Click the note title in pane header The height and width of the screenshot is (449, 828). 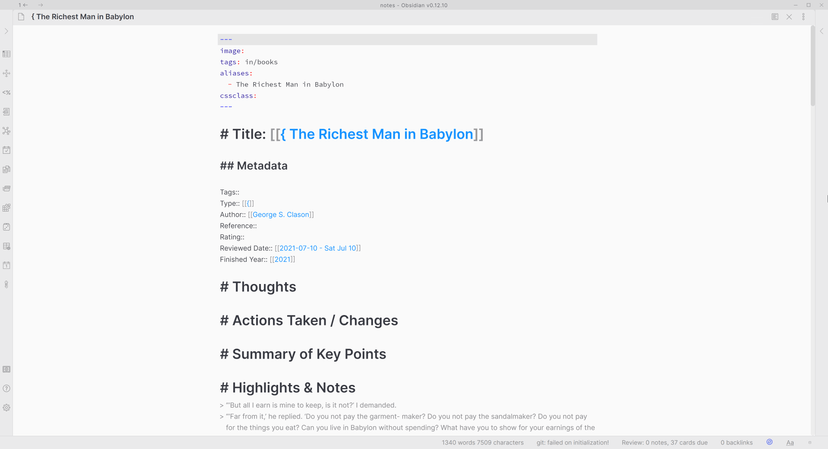pos(82,17)
